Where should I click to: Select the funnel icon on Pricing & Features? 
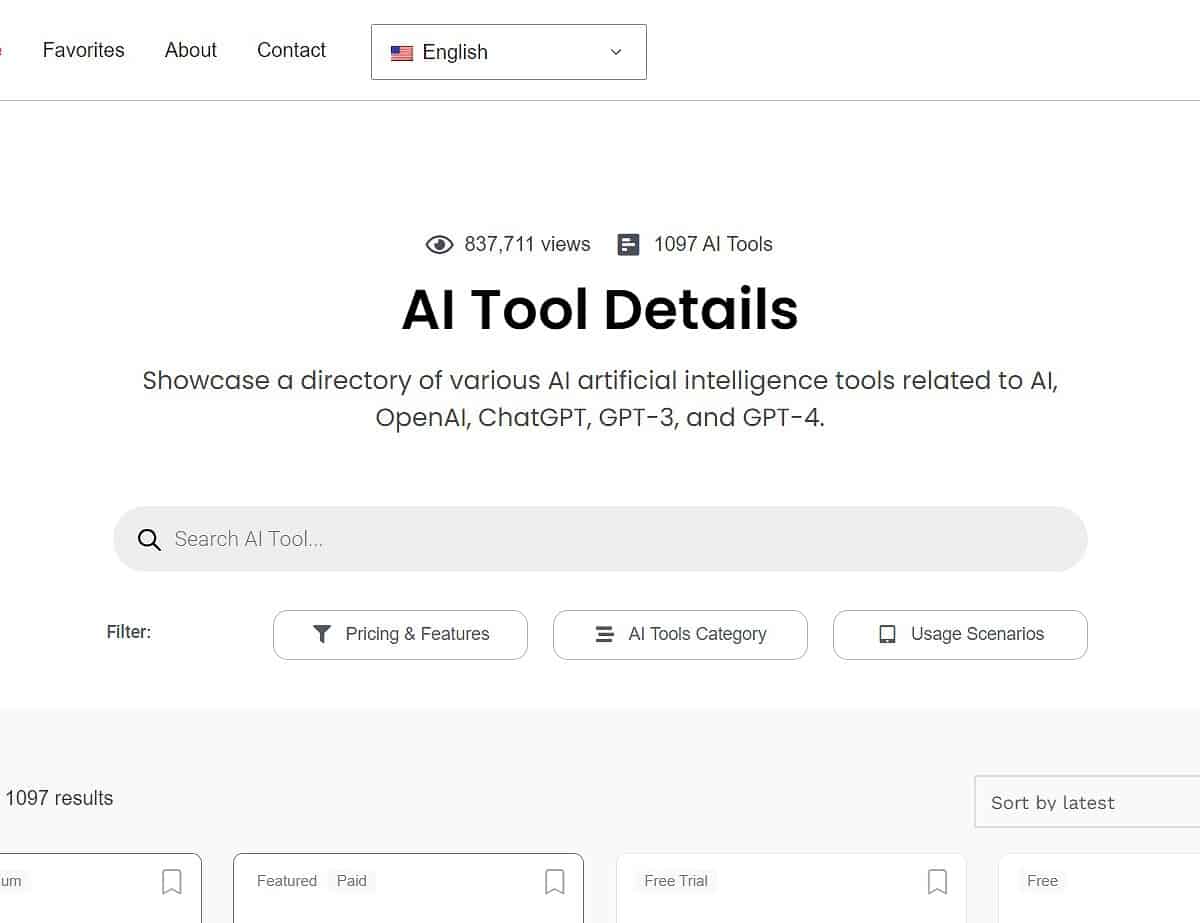click(x=321, y=634)
